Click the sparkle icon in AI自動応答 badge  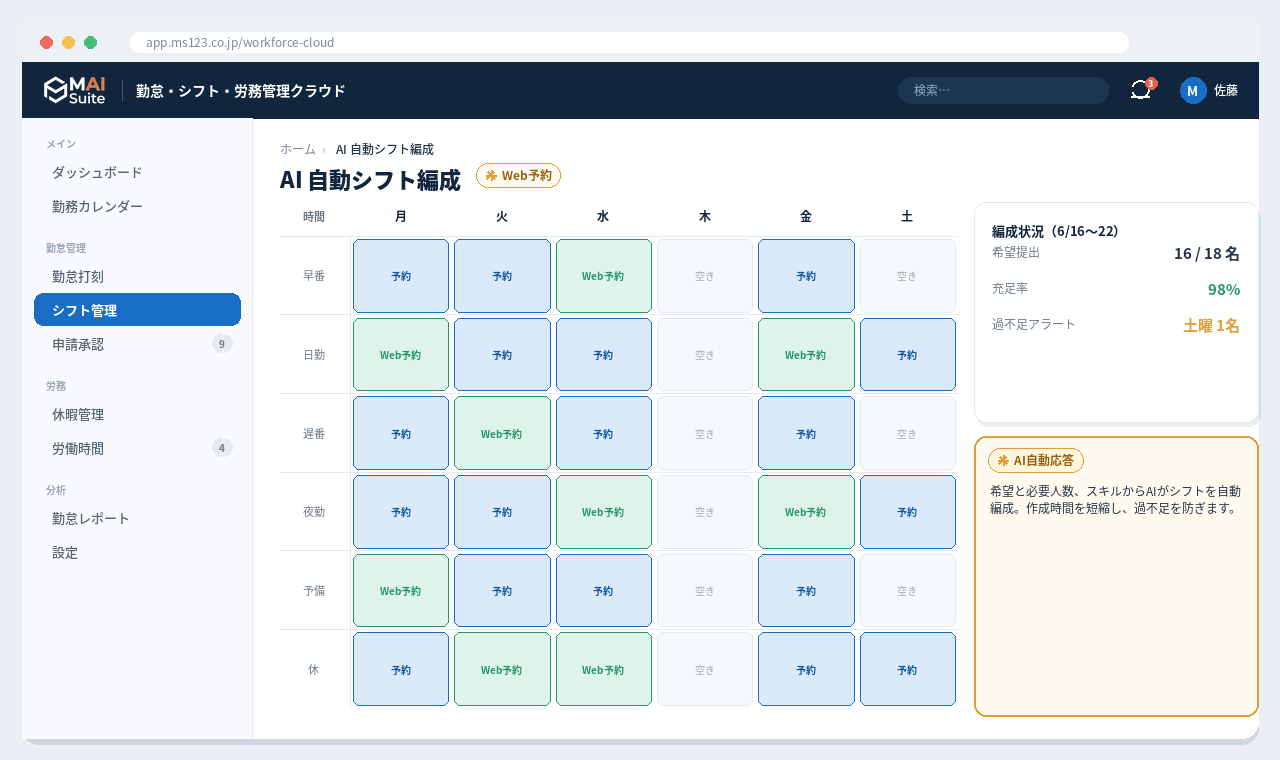pyautogui.click(x=1003, y=460)
